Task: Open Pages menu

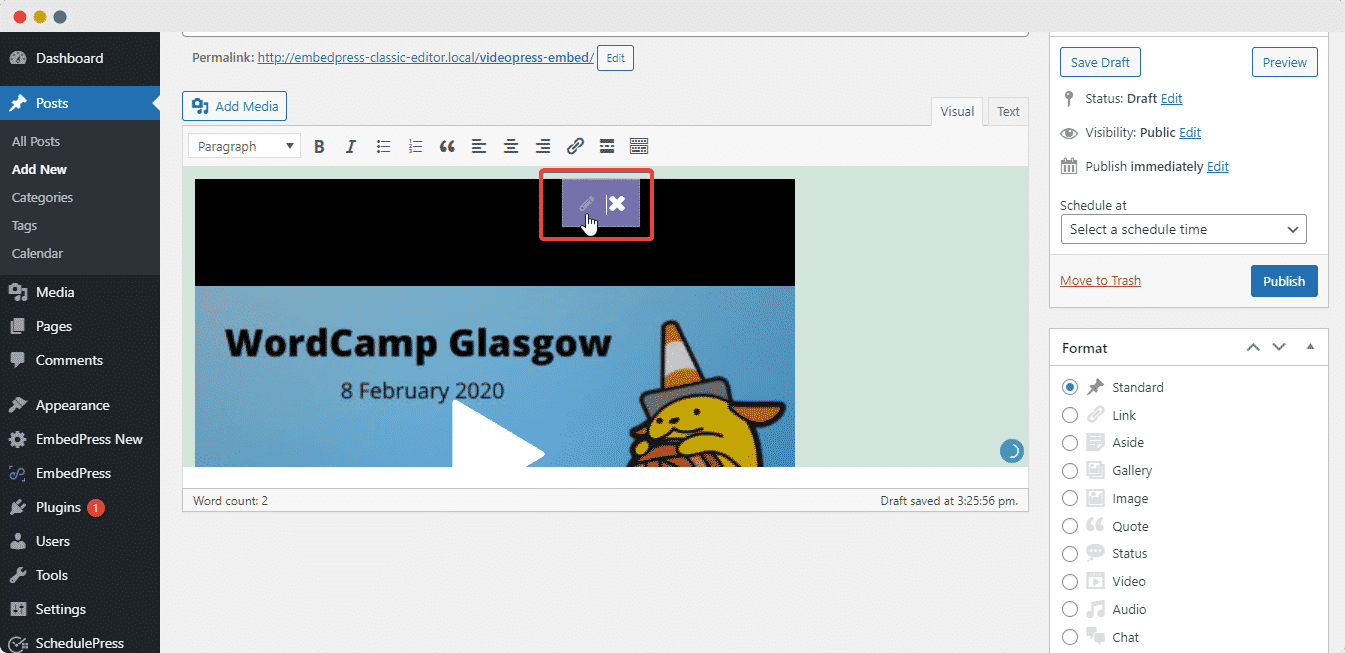Action: click(80, 326)
